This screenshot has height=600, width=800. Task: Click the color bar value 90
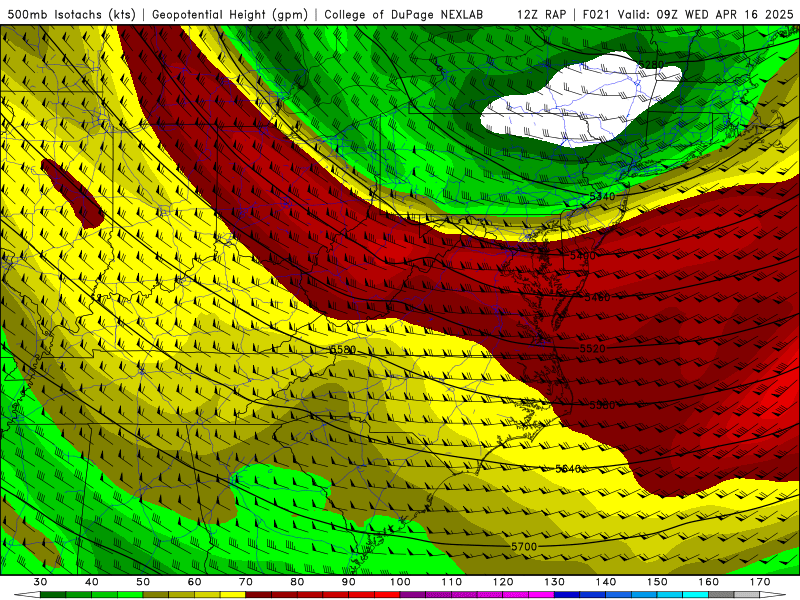pyautogui.click(x=348, y=582)
